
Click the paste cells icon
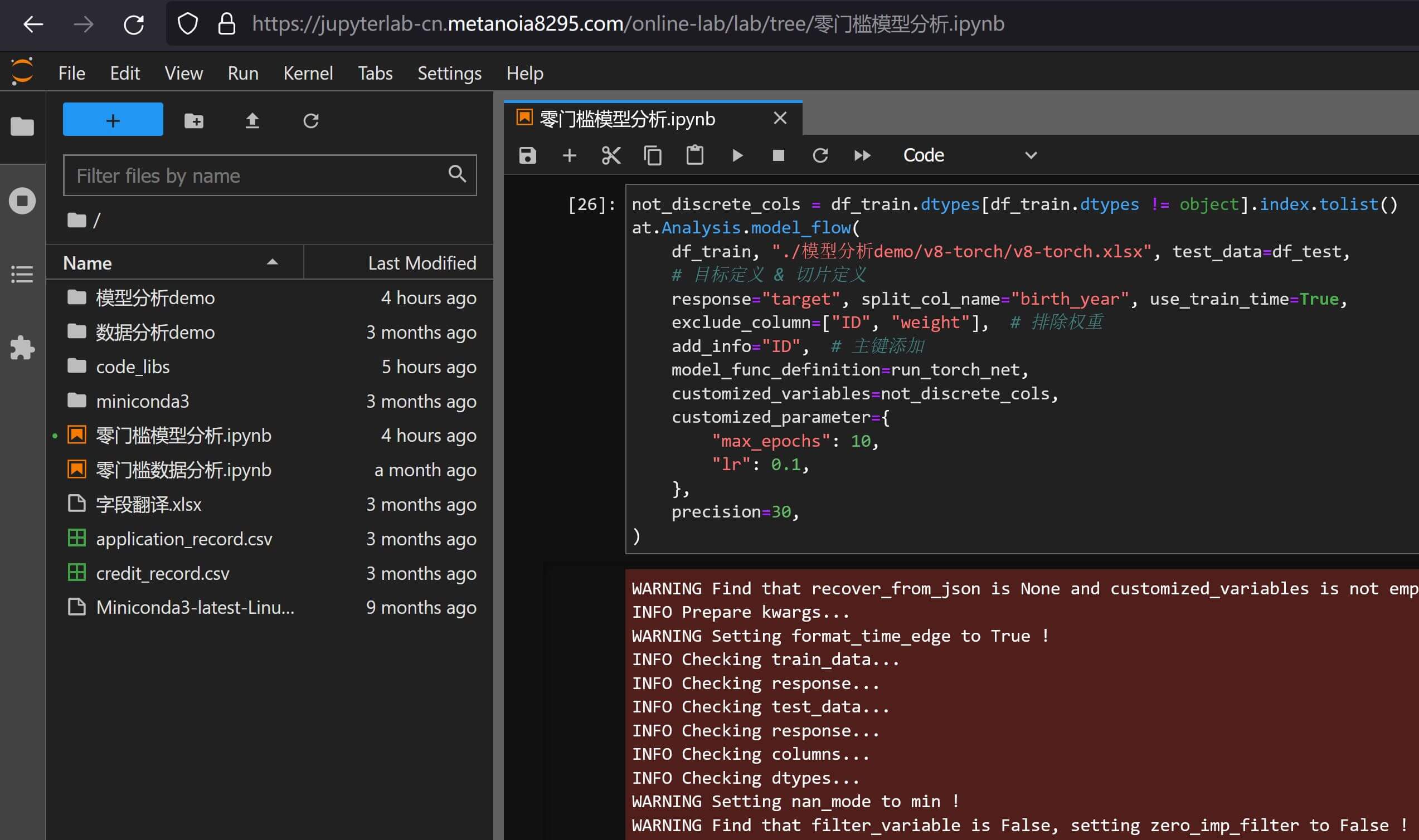[x=695, y=155]
